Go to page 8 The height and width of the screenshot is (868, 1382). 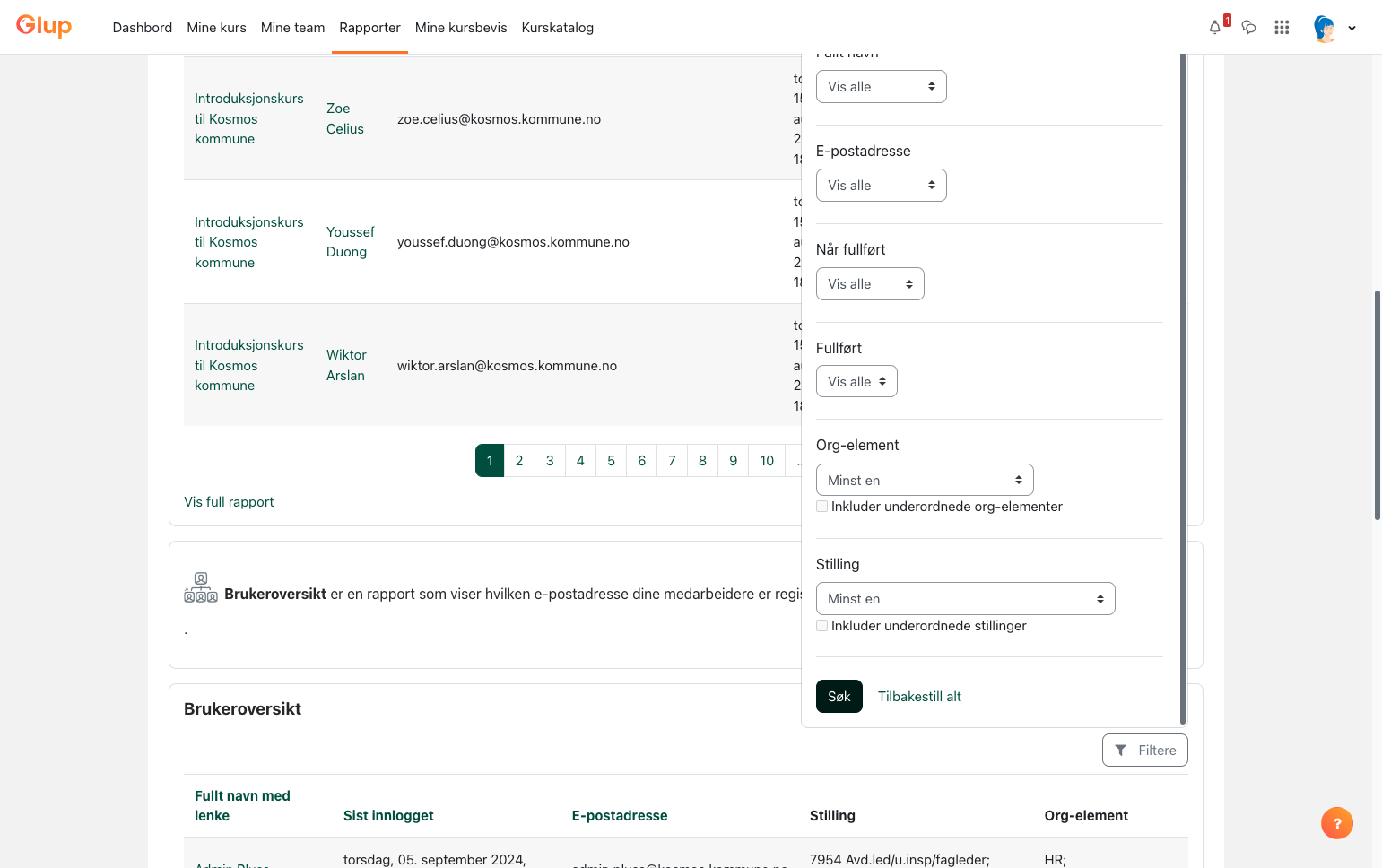[x=702, y=461]
